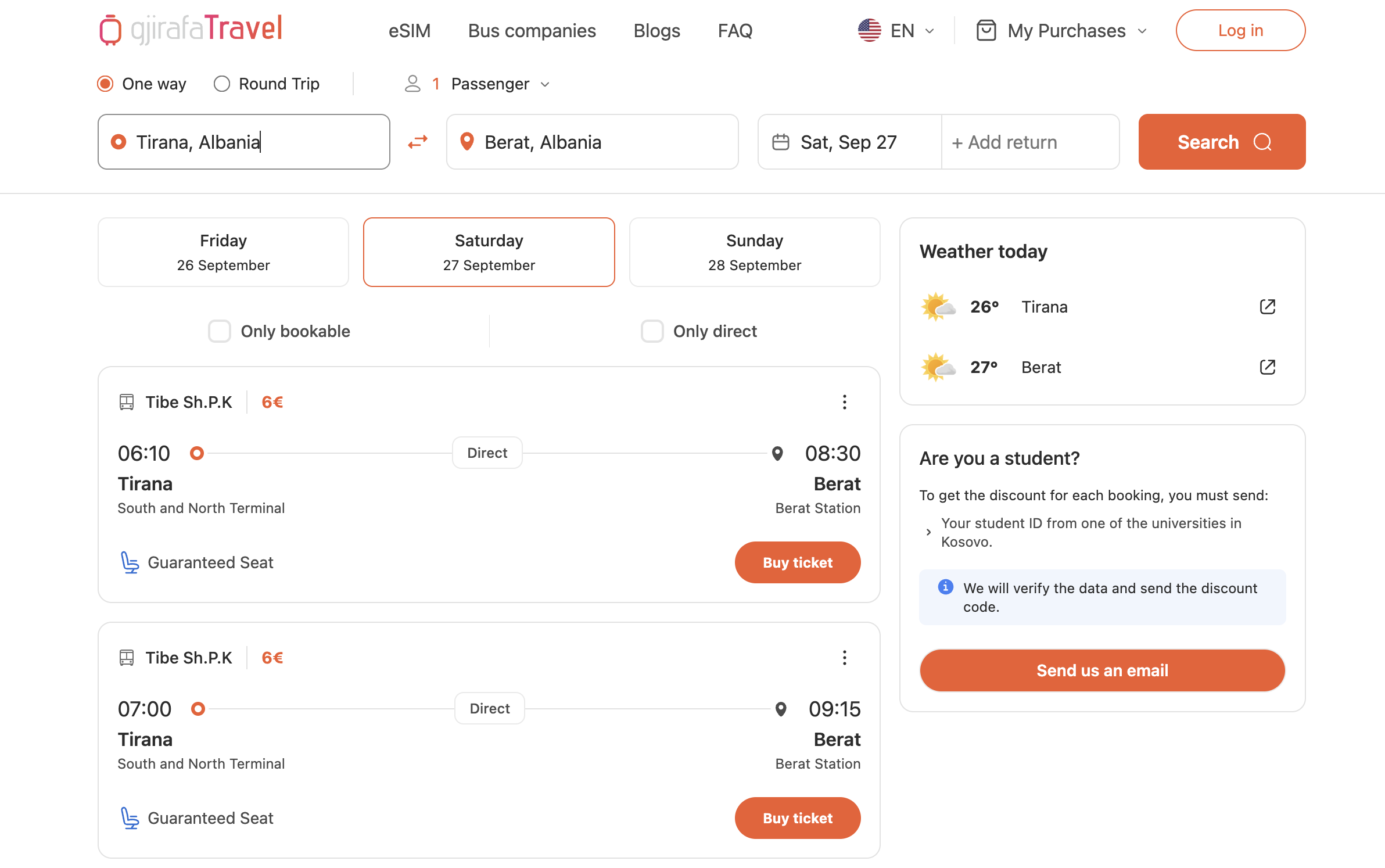This screenshot has width=1385, height=868.
Task: Expand the Passenger count dropdown
Action: (491, 84)
